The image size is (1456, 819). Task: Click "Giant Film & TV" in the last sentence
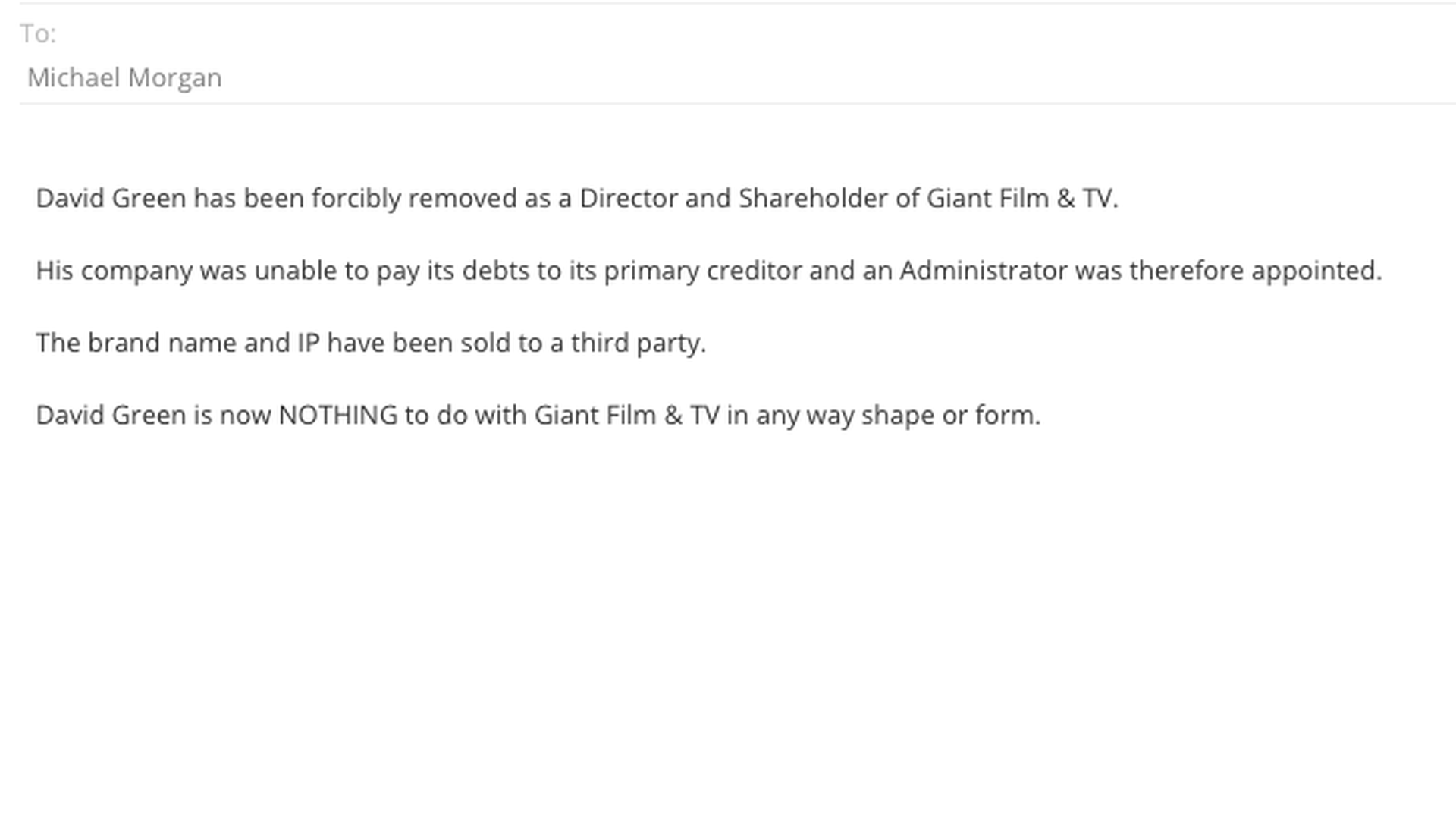[x=627, y=415]
